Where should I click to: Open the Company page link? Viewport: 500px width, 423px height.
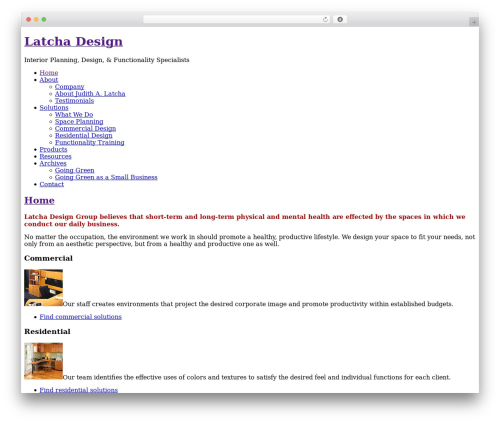click(x=69, y=87)
